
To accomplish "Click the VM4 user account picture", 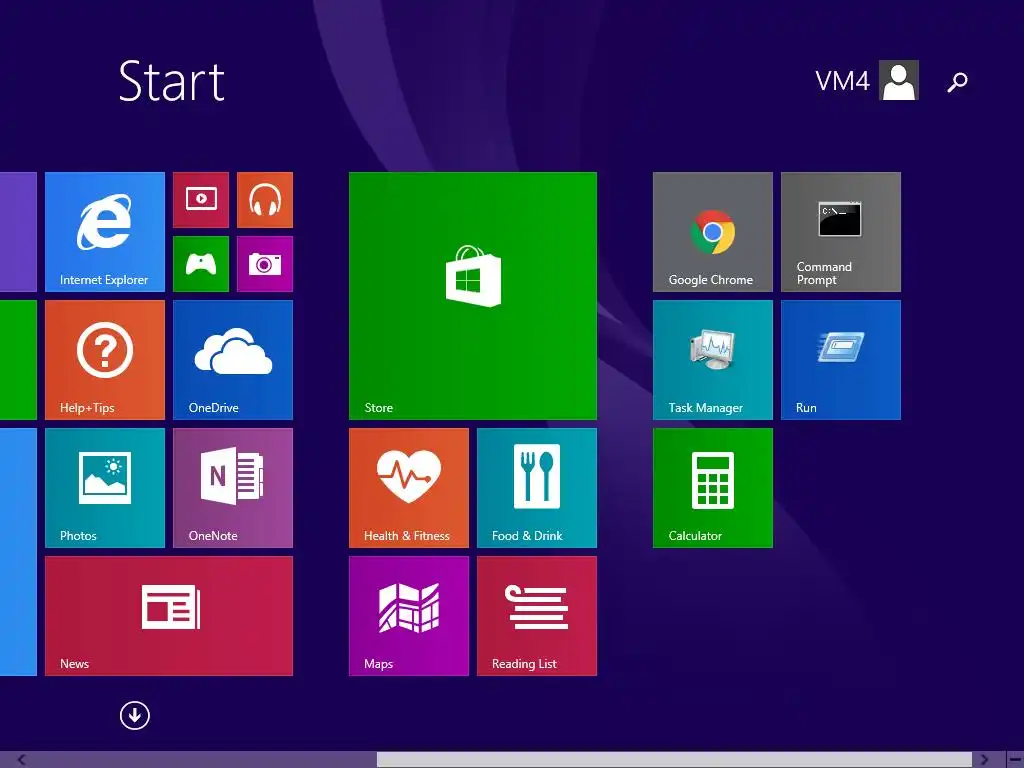I will (x=899, y=80).
